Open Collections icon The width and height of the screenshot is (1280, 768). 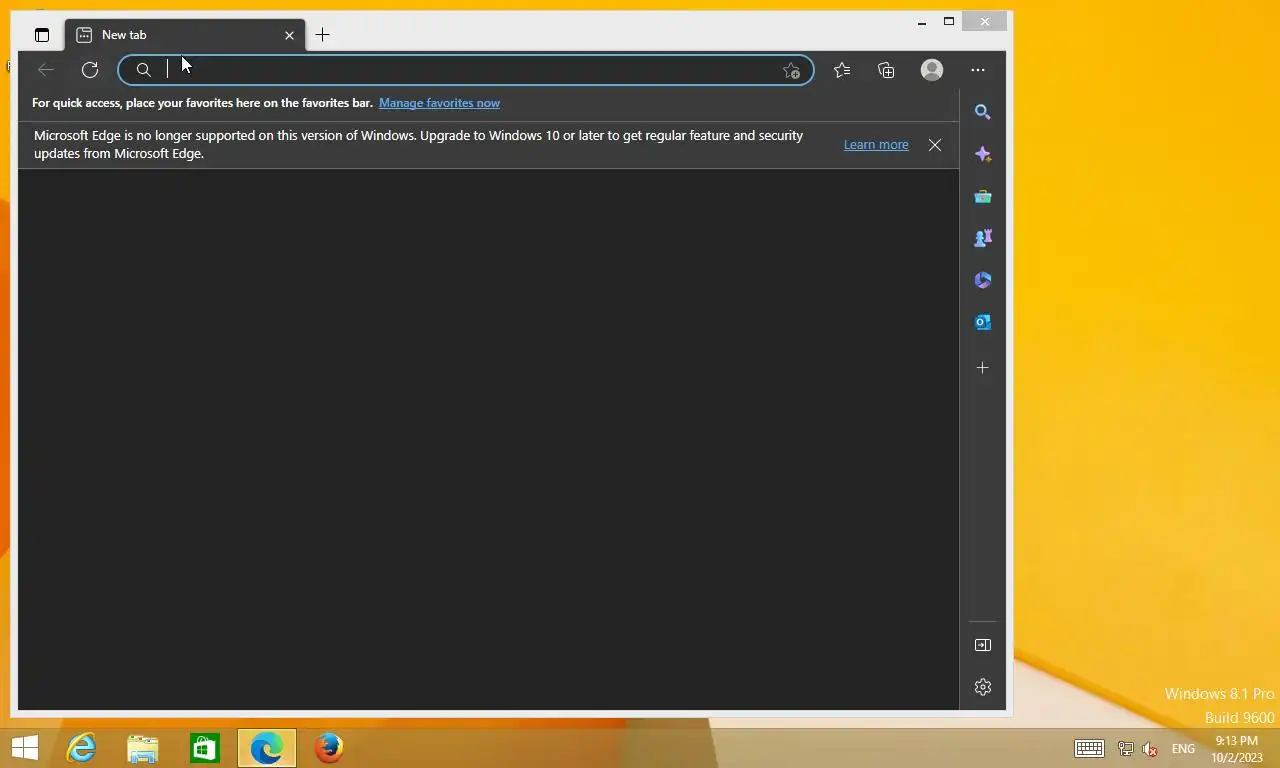click(886, 70)
